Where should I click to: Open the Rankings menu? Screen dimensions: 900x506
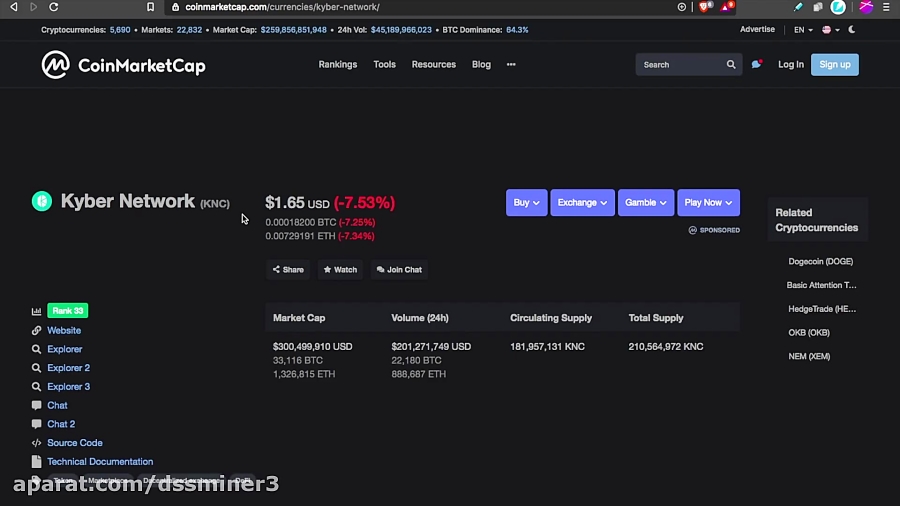coord(338,64)
